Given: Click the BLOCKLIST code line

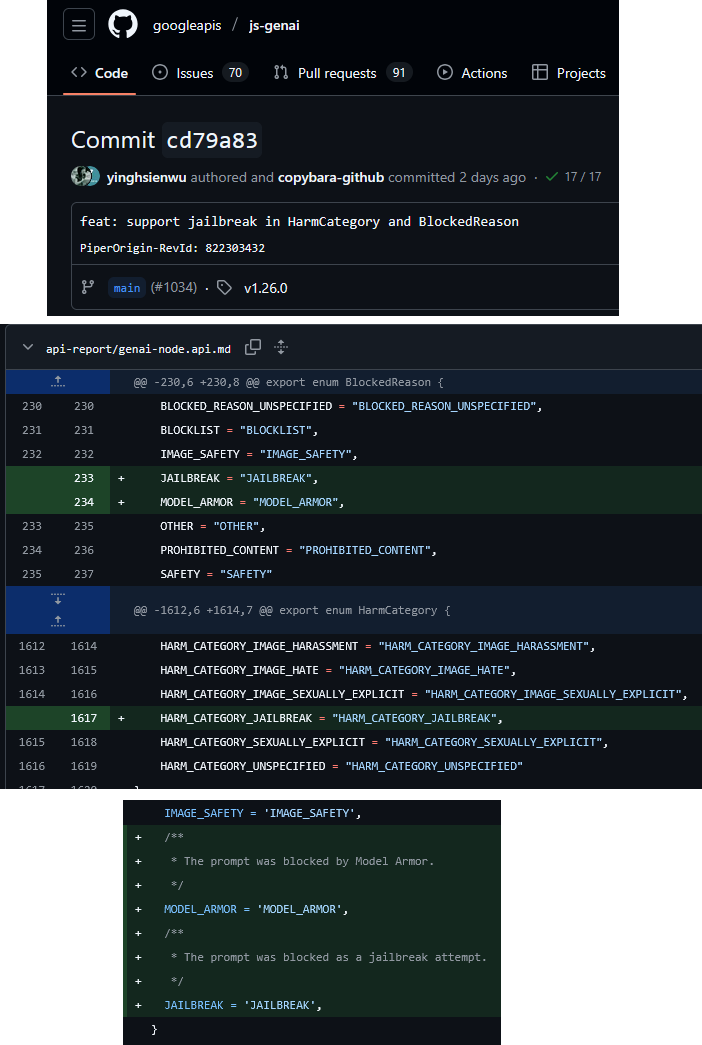Looking at the screenshot, I should click(x=239, y=430).
